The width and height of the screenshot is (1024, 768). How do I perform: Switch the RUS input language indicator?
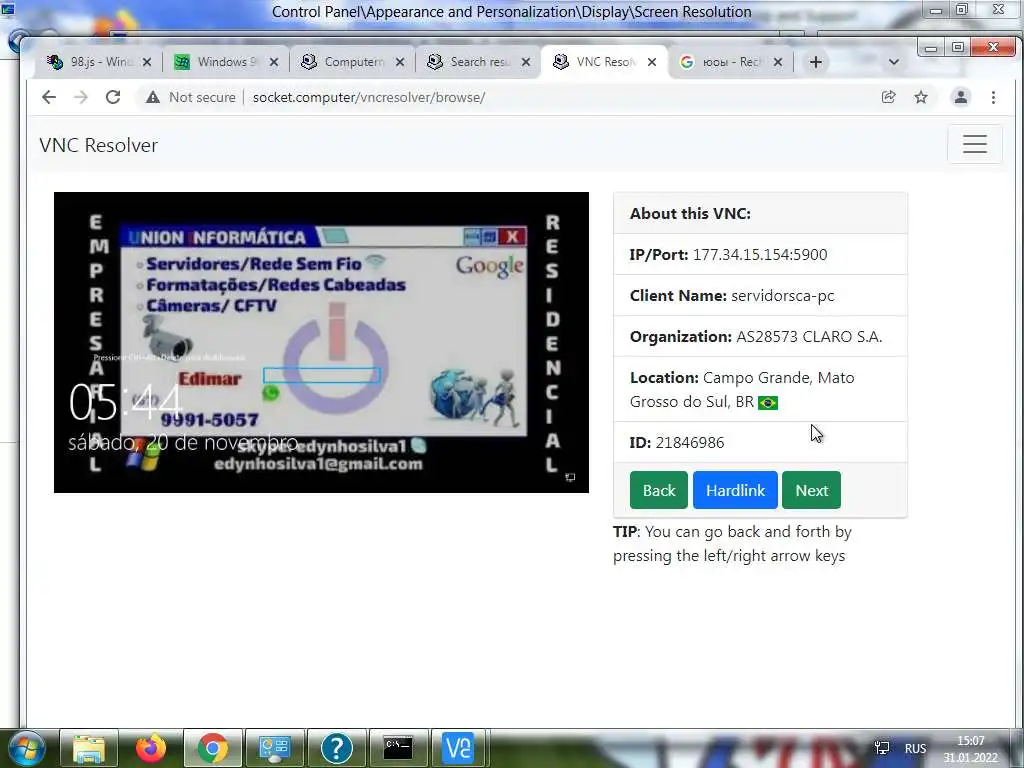916,748
